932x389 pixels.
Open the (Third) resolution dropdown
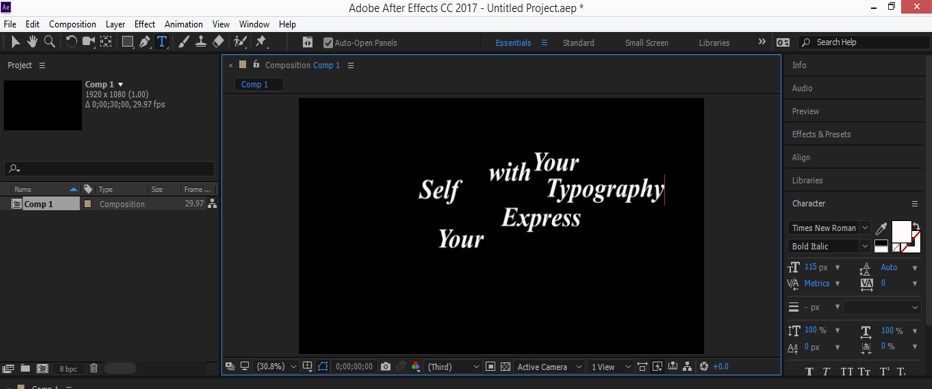[454, 367]
